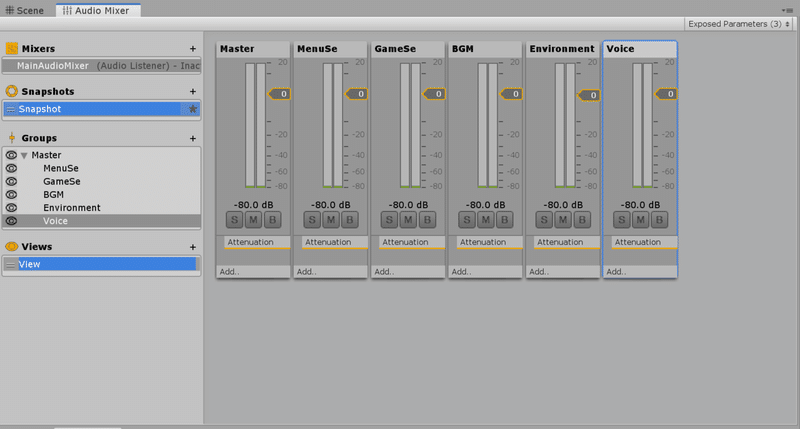Select the Attenuation effect on Master strip
This screenshot has height=429, width=800.
pyautogui.click(x=257, y=242)
